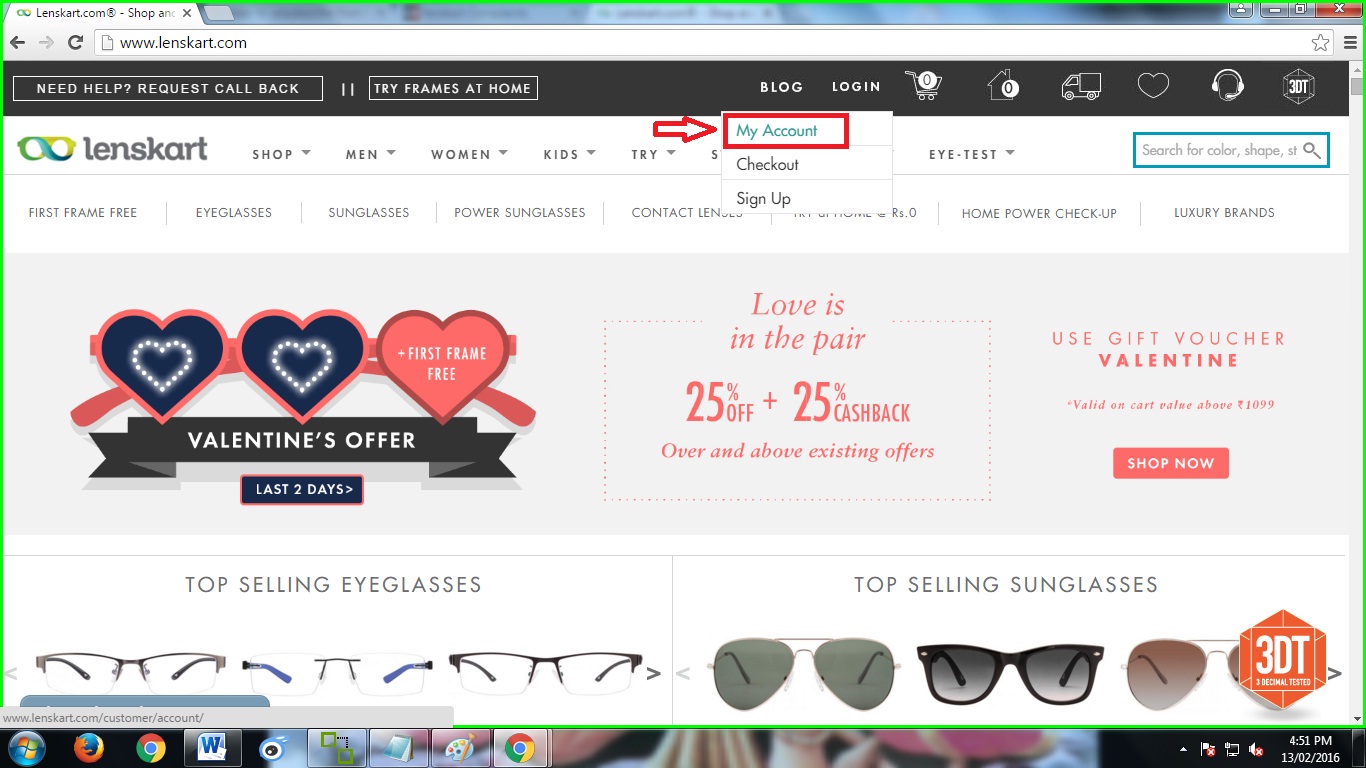Expand the SHOP dropdown menu
Viewport: 1366px width, 768px height.
282,154
